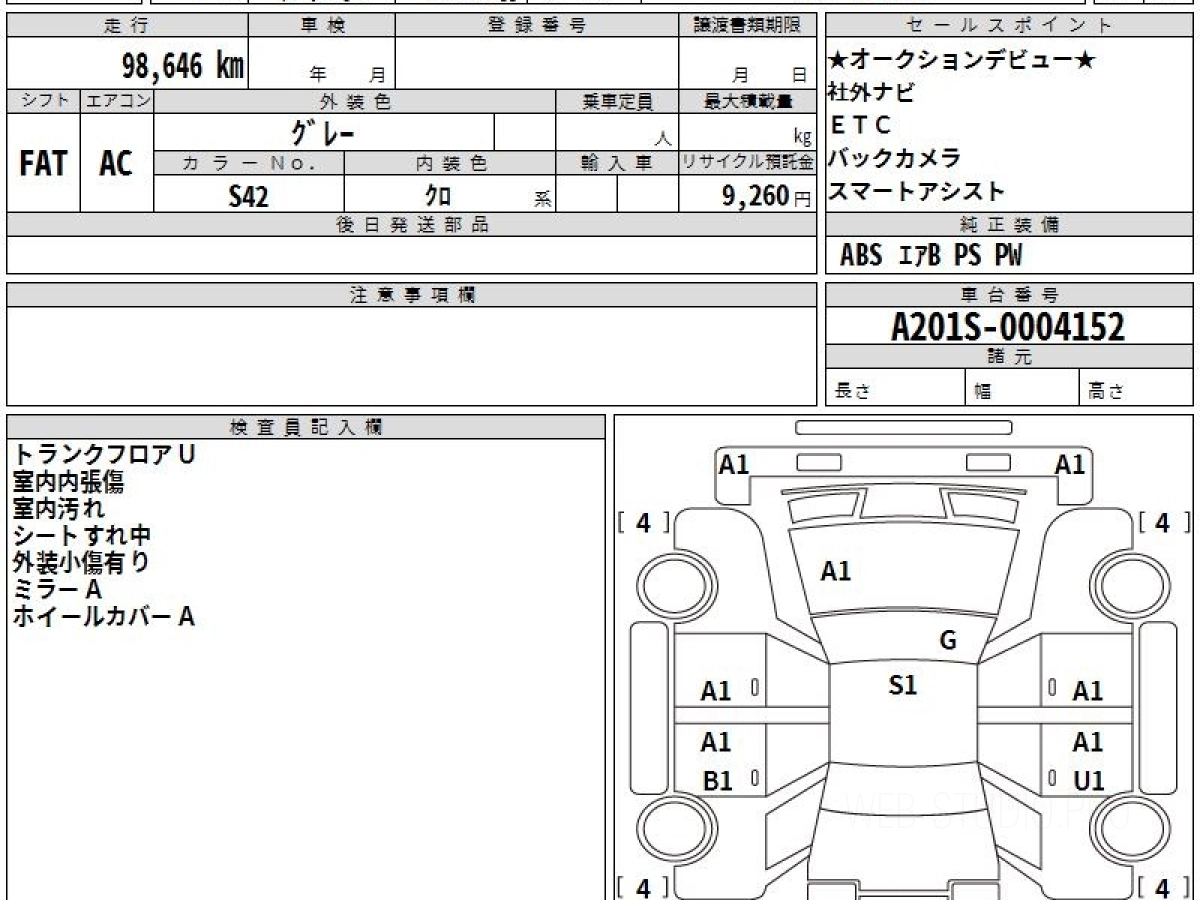The height and width of the screenshot is (900, 1200).
Task: Click the ★オークションデビュー★ line
Action: click(962, 60)
